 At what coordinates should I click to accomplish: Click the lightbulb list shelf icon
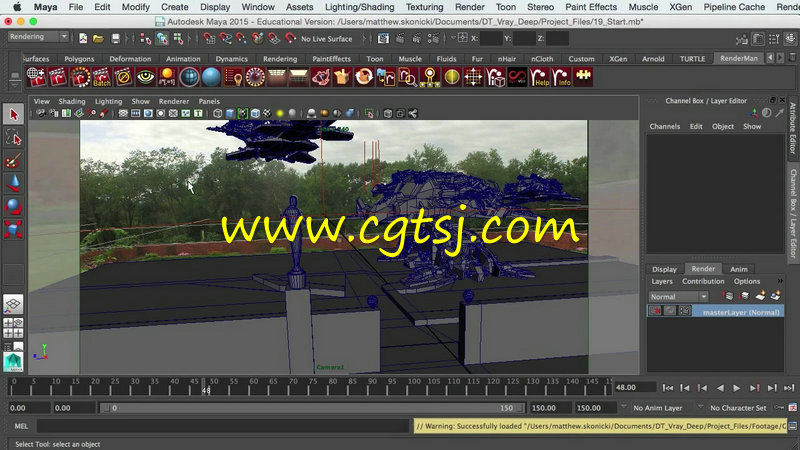[233, 77]
